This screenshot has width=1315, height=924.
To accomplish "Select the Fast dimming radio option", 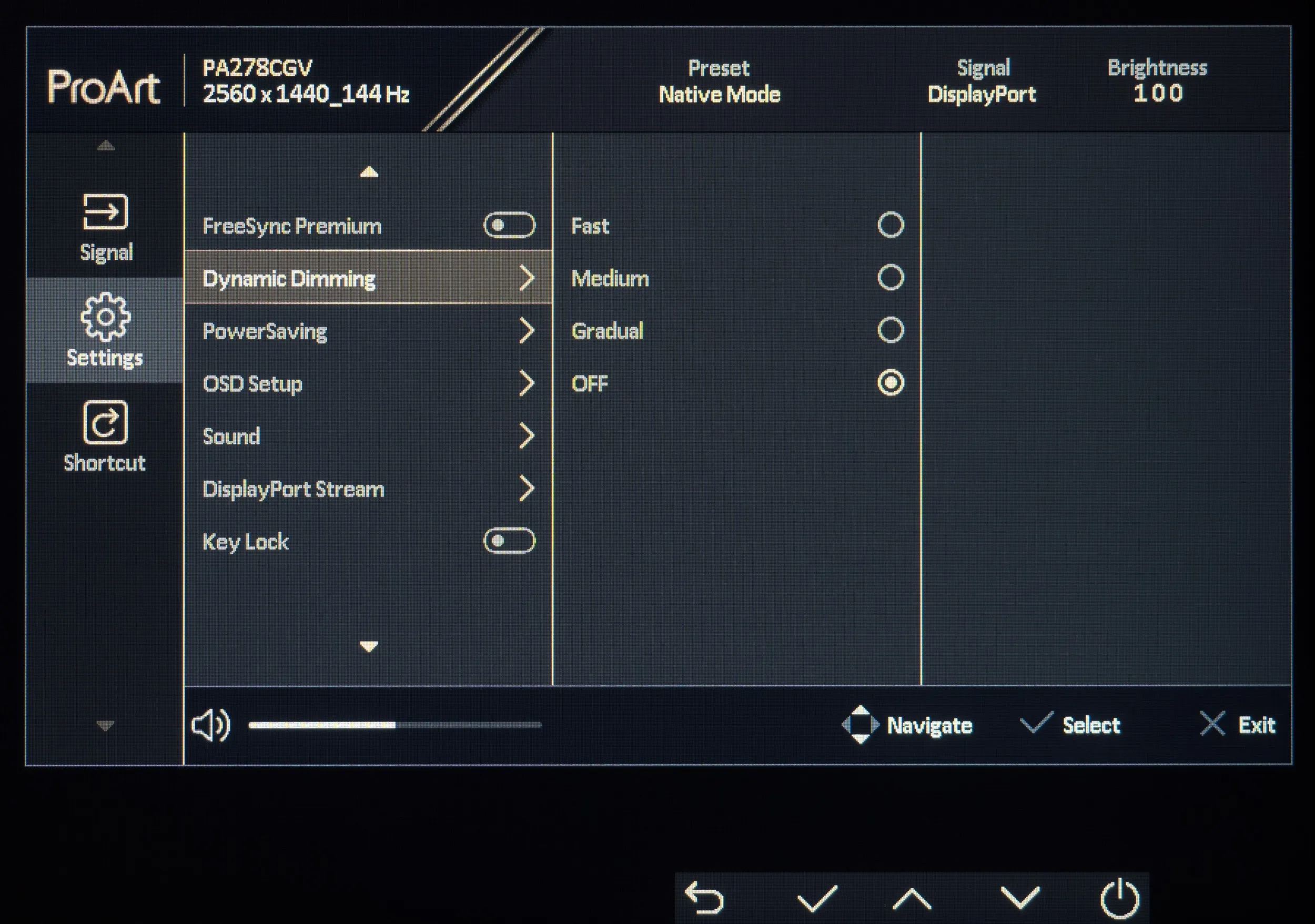I will pyautogui.click(x=890, y=225).
